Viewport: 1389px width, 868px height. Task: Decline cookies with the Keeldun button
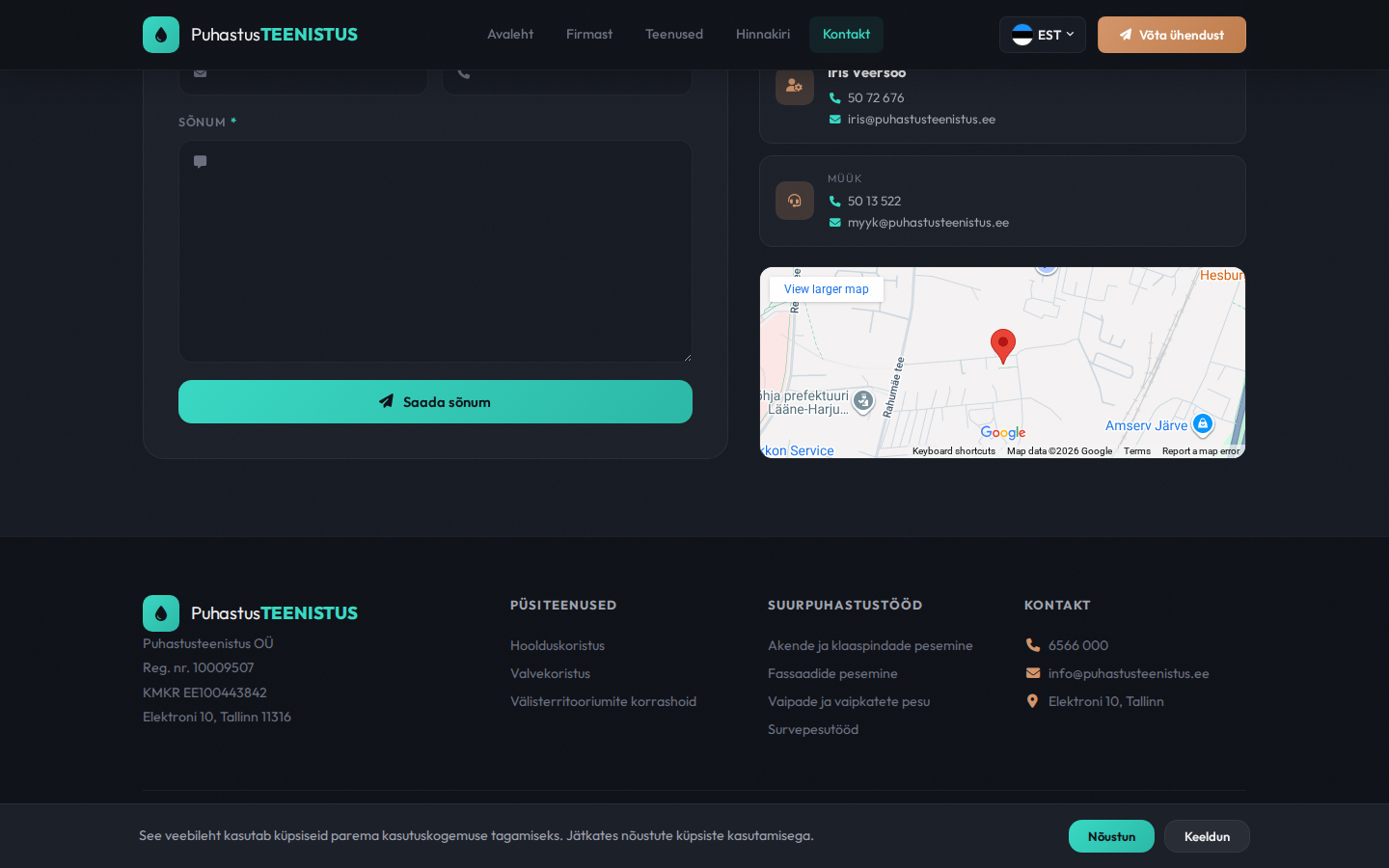coord(1207,836)
